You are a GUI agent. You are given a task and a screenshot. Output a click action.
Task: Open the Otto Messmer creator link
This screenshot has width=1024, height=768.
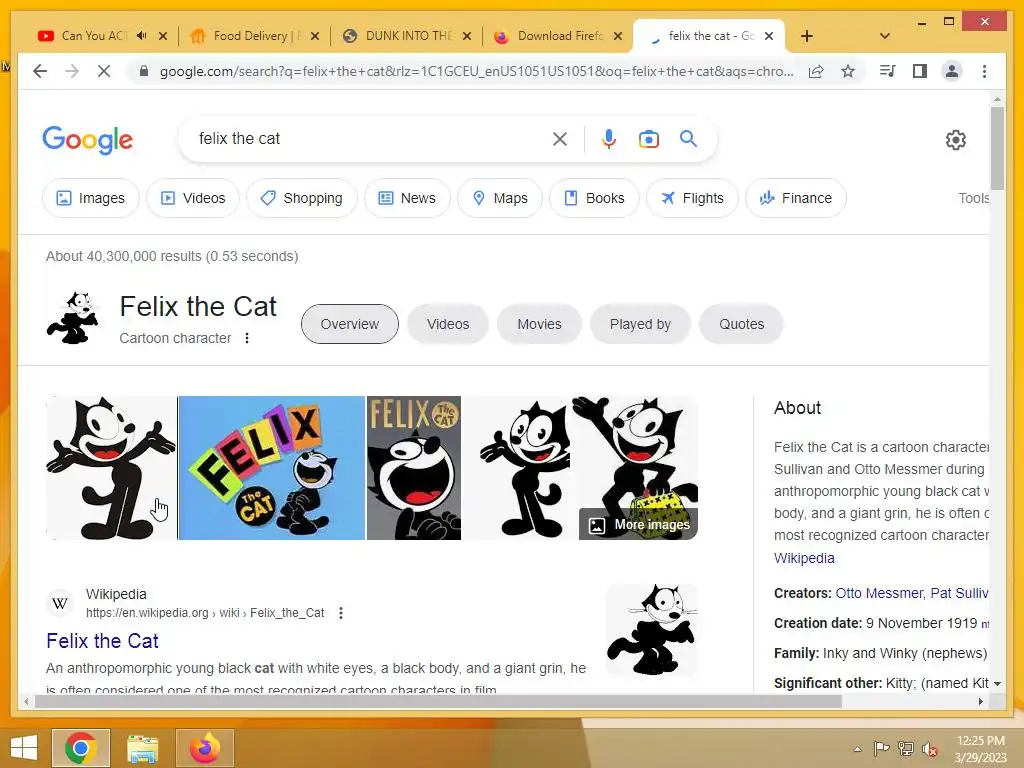click(880, 593)
